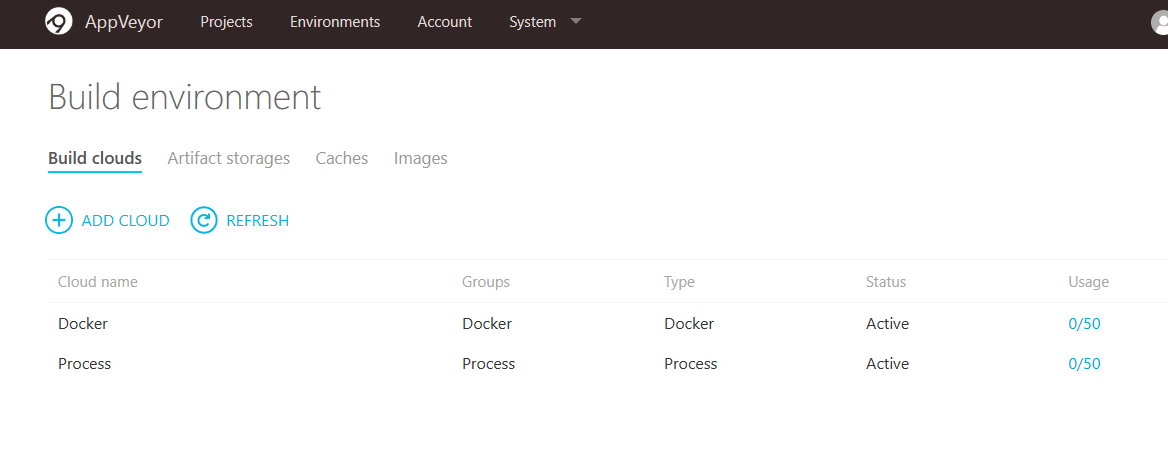Switch to the Images tab

(x=420, y=158)
